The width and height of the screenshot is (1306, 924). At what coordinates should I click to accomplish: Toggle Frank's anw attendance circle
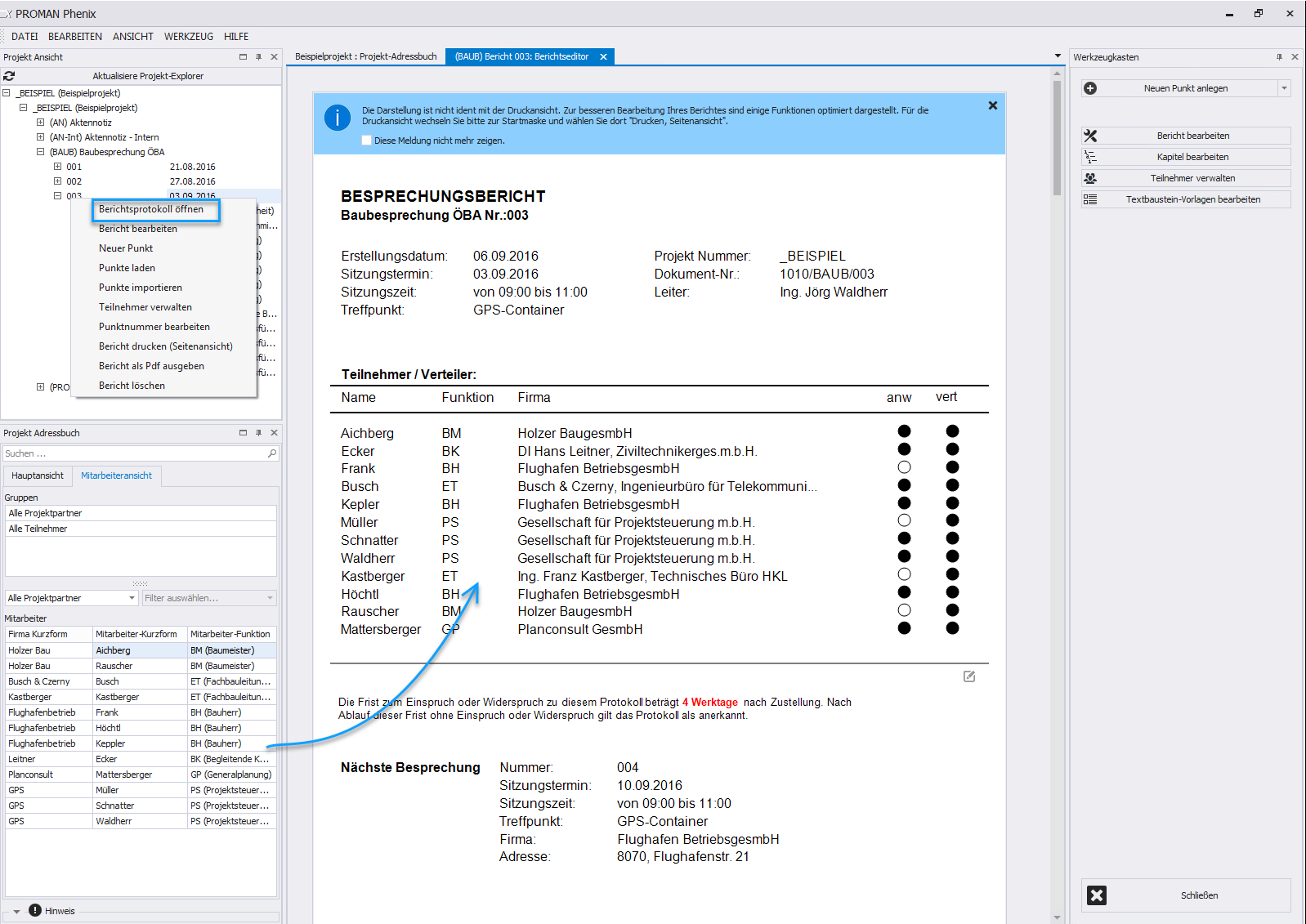point(904,467)
